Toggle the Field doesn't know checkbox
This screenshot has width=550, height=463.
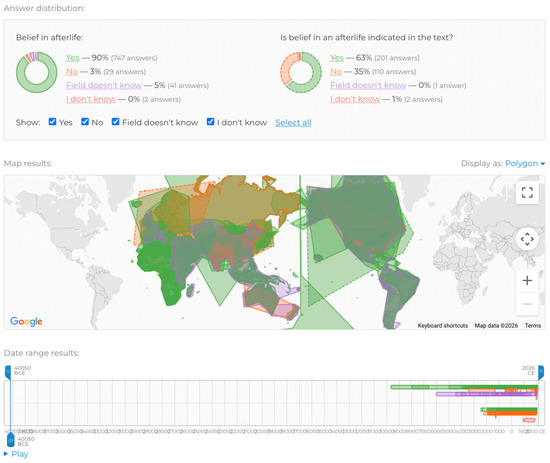pos(115,122)
